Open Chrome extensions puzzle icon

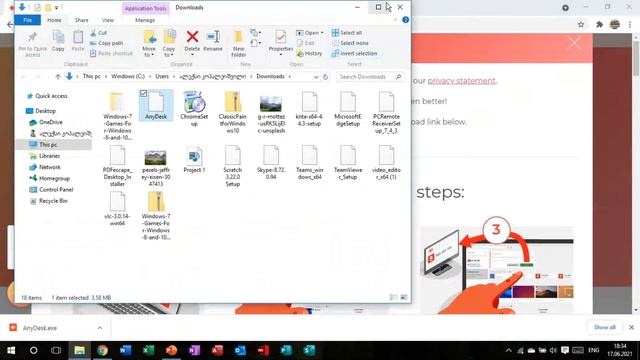coord(599,24)
